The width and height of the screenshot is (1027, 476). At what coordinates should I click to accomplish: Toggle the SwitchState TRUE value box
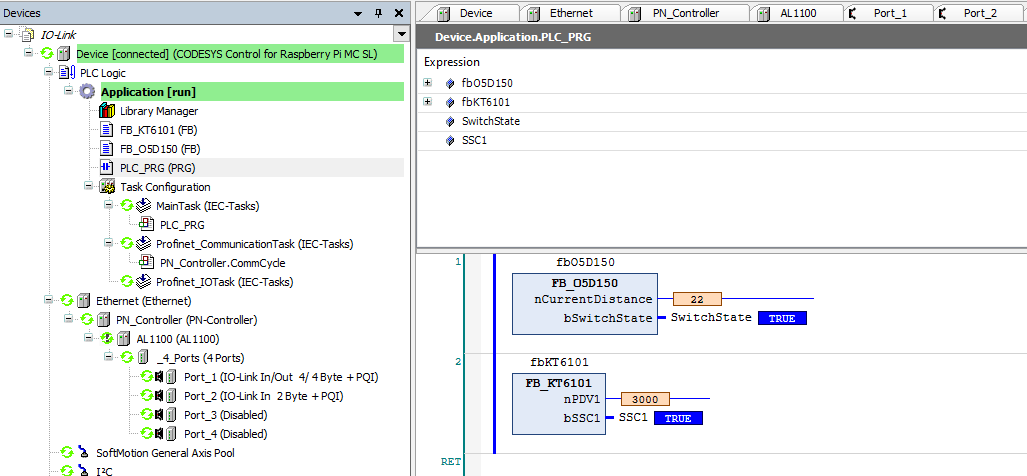coord(781,318)
